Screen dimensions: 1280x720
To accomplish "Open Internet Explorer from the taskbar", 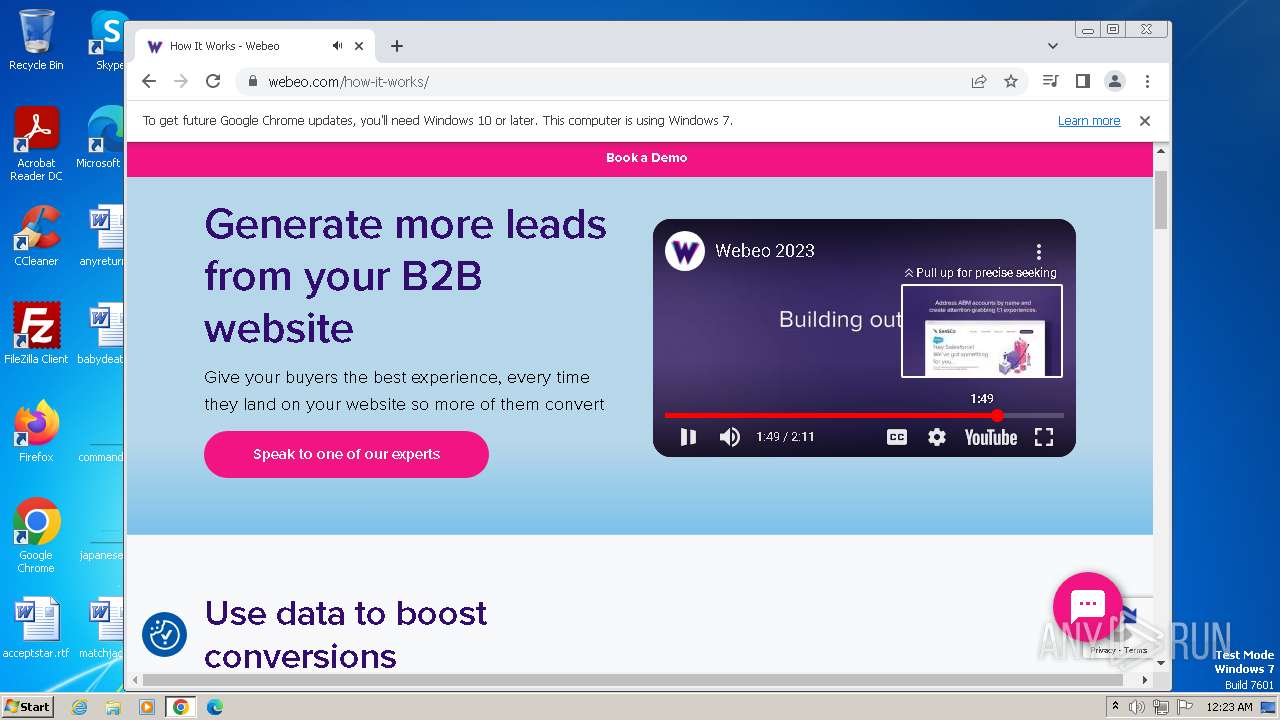I will click(79, 707).
